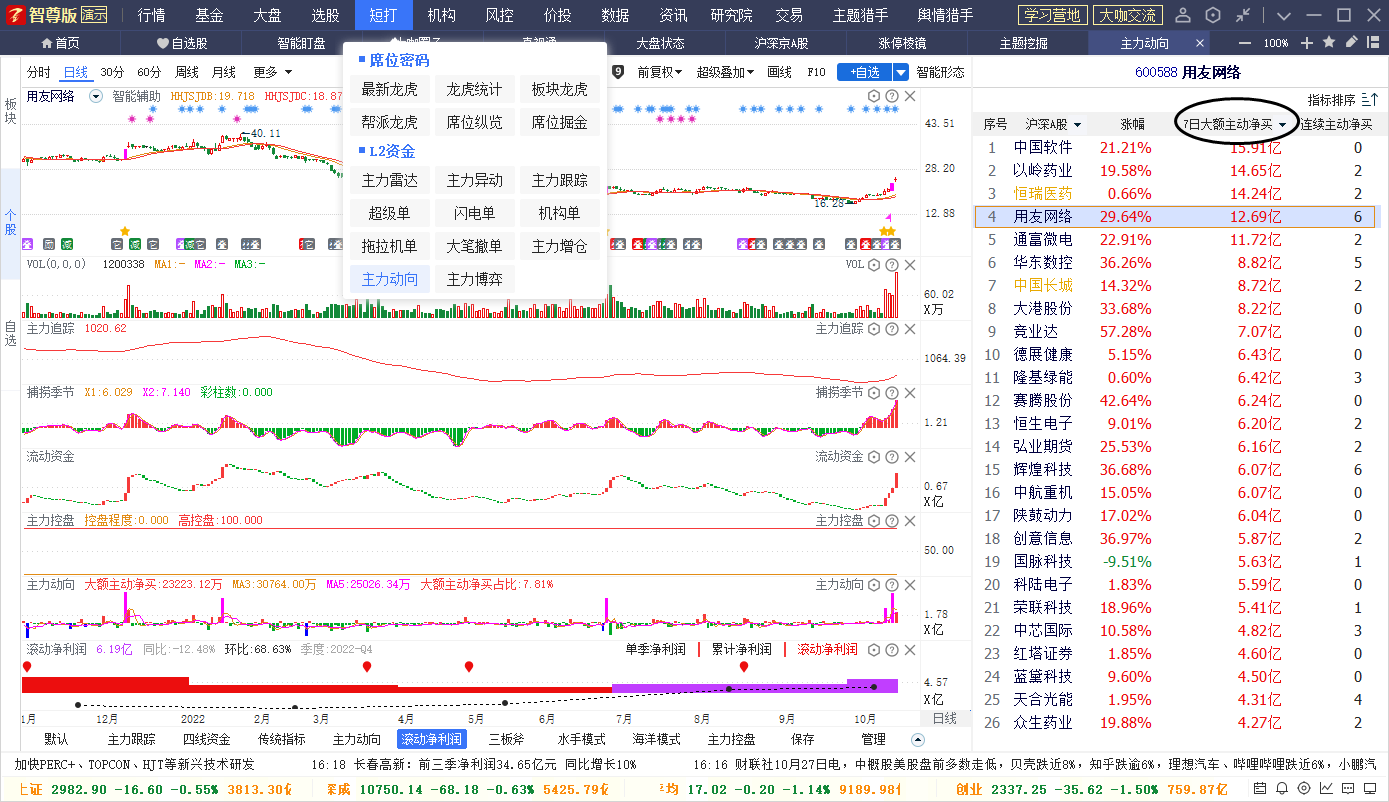Zoom in with the plus icon near 100%
Viewport: 1389px width, 802px height.
1307,43
